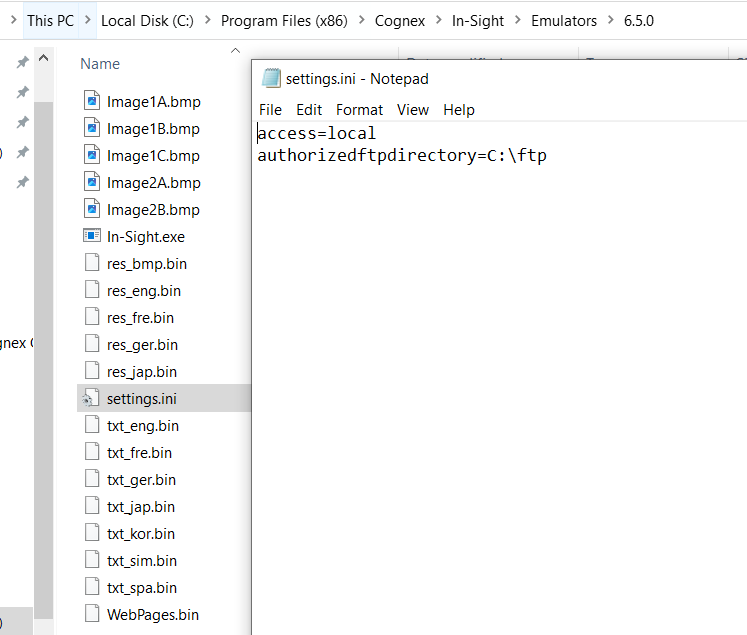Screen dimensions: 747x635
Task: Expand the chevron after Emulators in path
Action: [x=609, y=20]
